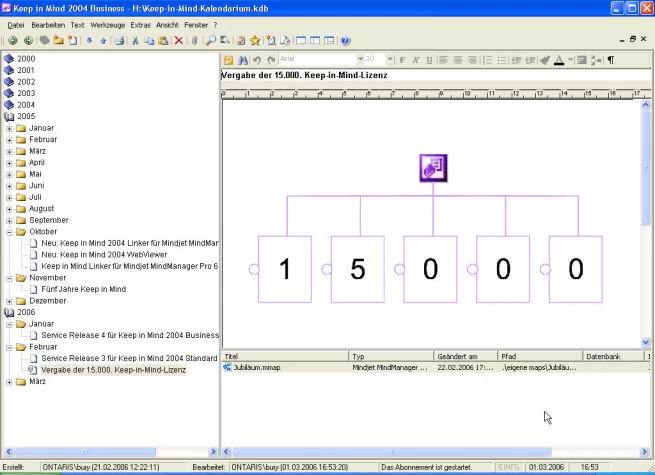Click the undo arrow in editor toolbar
This screenshot has width=655, height=475.
256,60
